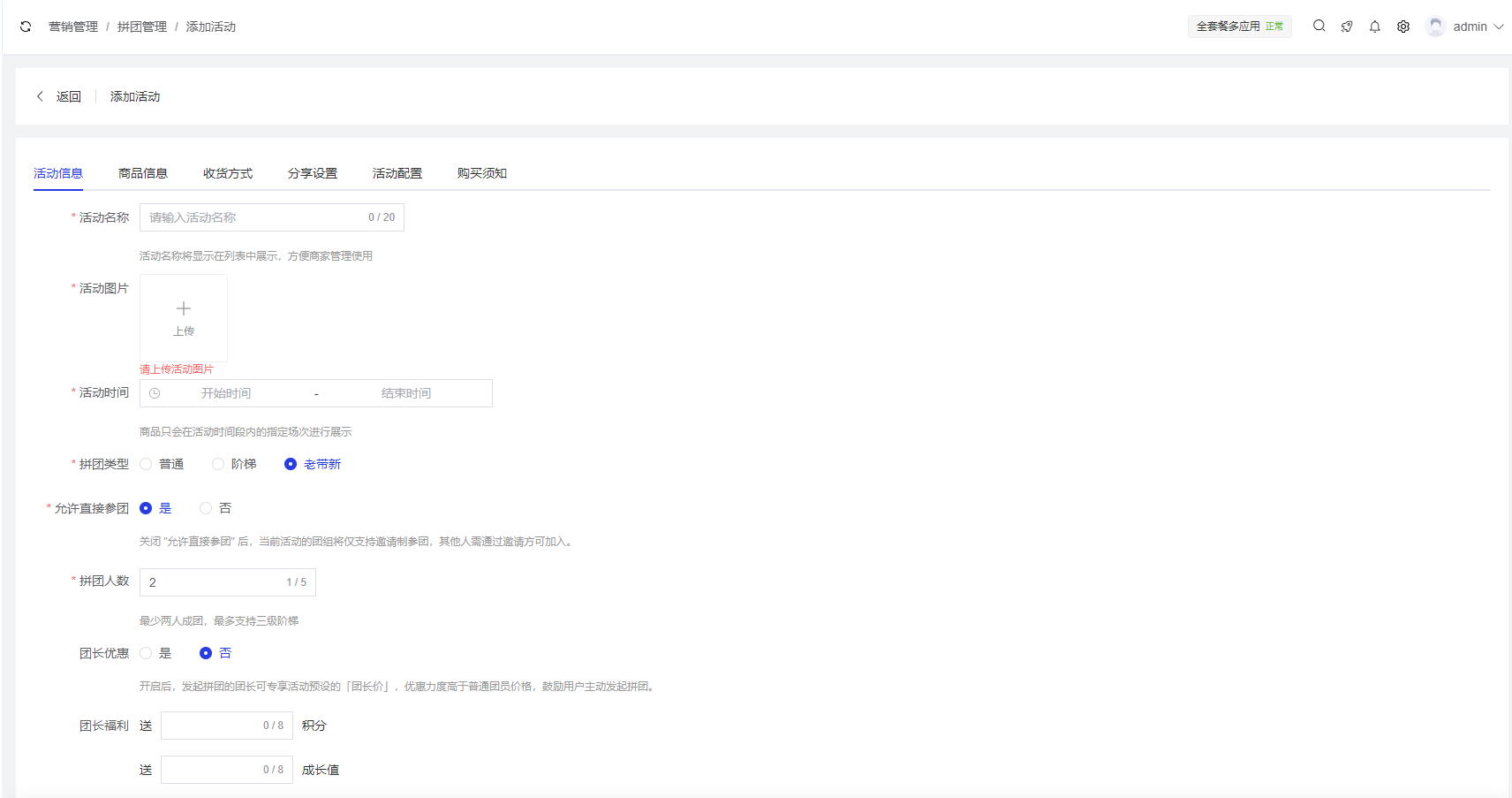The height and width of the screenshot is (798, 1512).
Task: Click the clock icon in the activity time field
Action: click(x=155, y=393)
